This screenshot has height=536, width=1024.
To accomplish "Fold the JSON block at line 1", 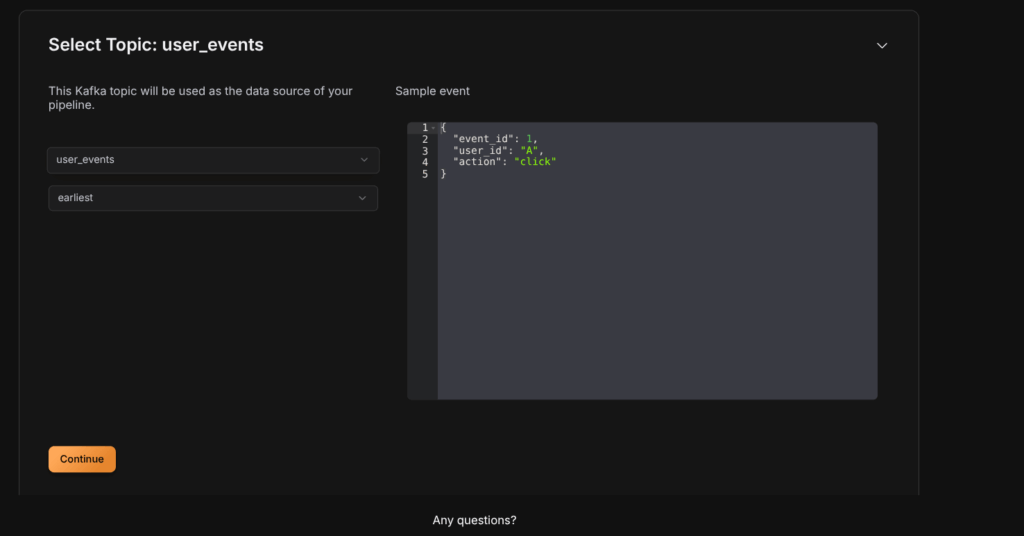I will point(433,128).
